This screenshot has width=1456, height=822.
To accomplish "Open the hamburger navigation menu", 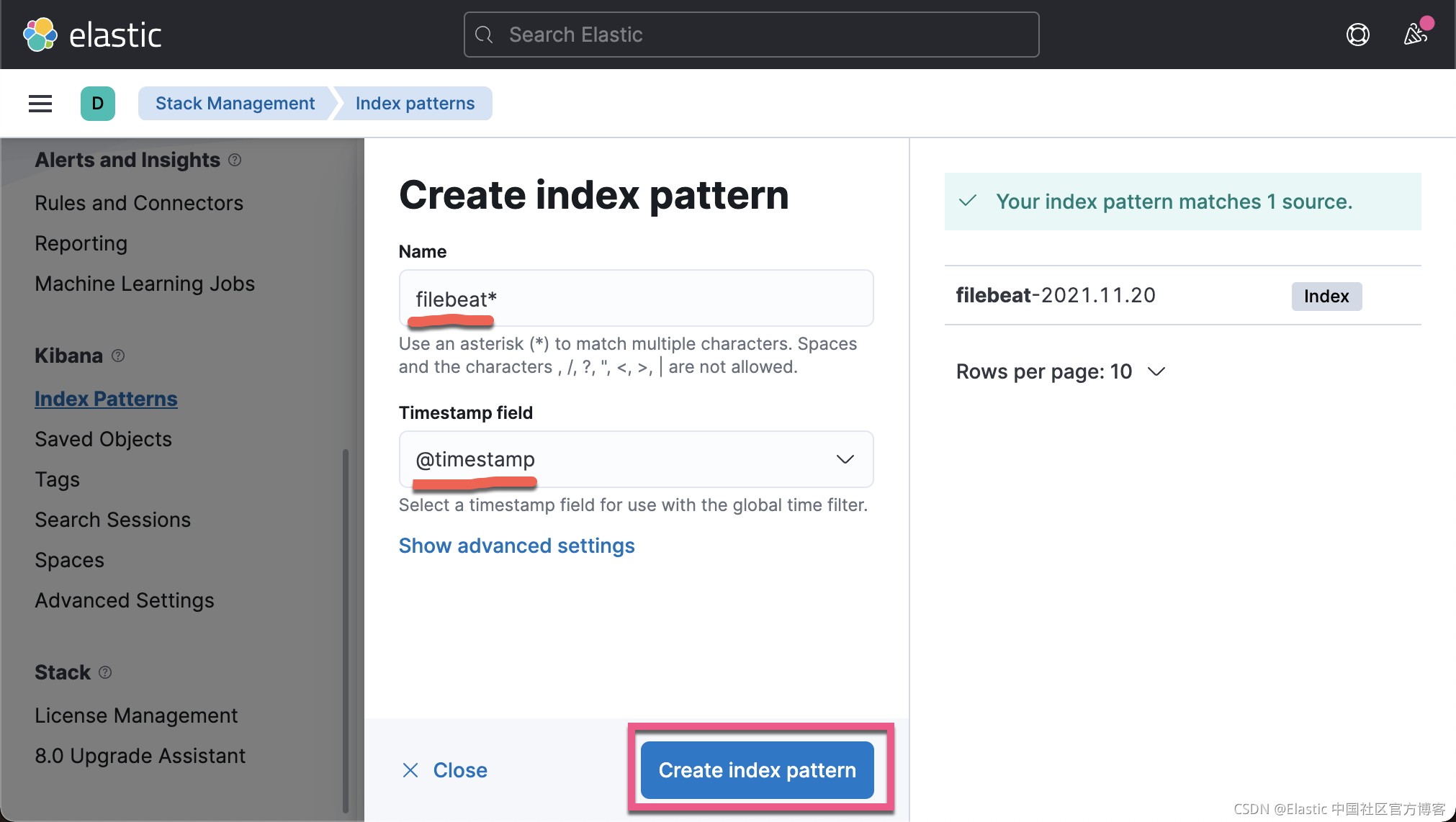I will [x=40, y=104].
